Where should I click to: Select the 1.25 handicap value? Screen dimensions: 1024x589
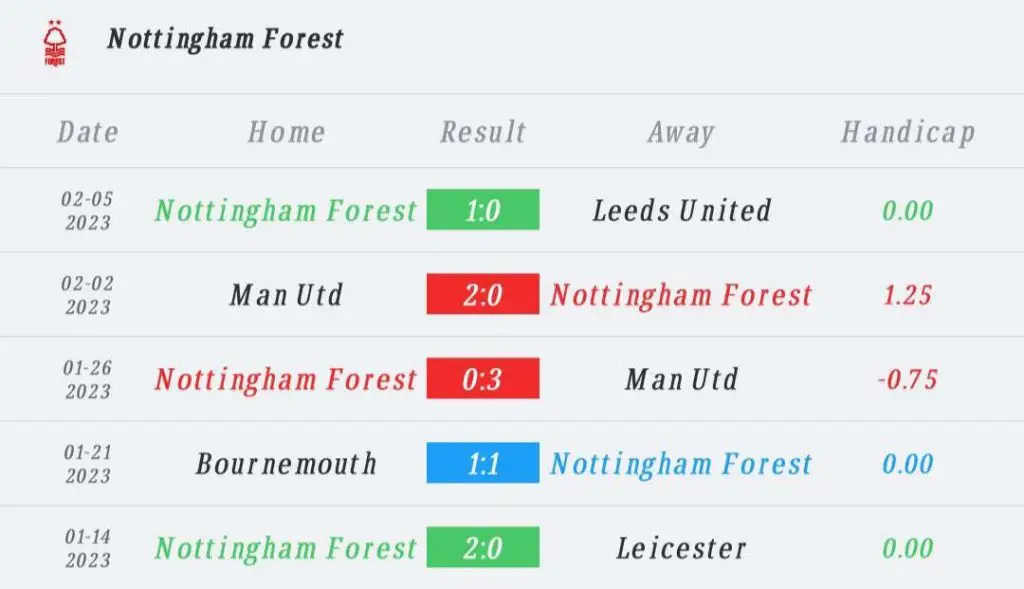[908, 294]
